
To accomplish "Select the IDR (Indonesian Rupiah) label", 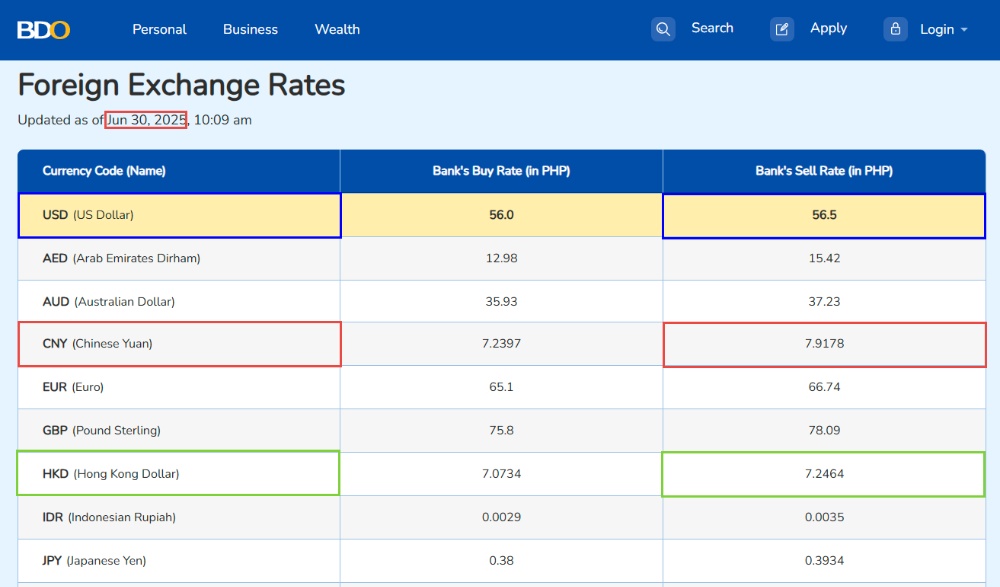I will click(109, 517).
